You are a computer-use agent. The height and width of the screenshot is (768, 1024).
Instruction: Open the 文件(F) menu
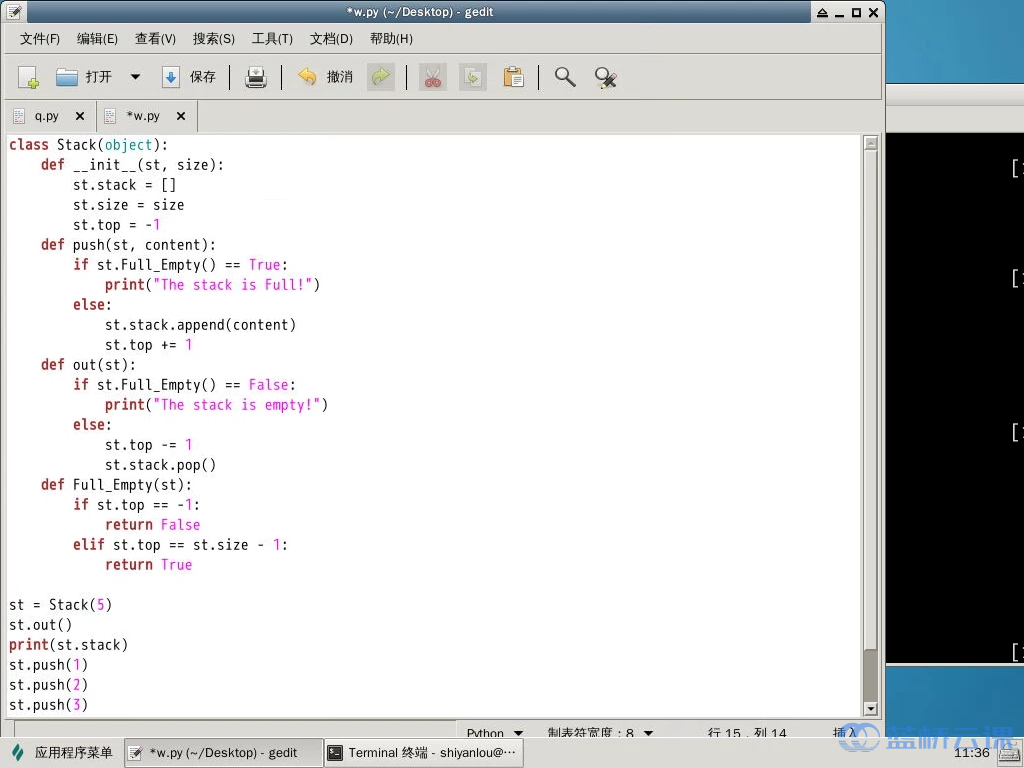tap(40, 39)
